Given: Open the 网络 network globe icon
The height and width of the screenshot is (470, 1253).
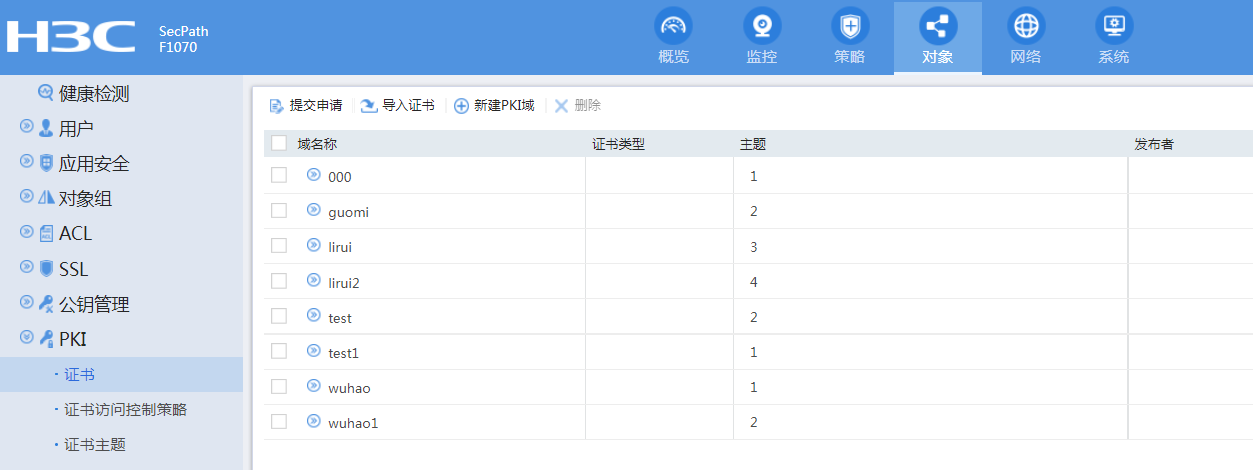Looking at the screenshot, I should (1026, 25).
